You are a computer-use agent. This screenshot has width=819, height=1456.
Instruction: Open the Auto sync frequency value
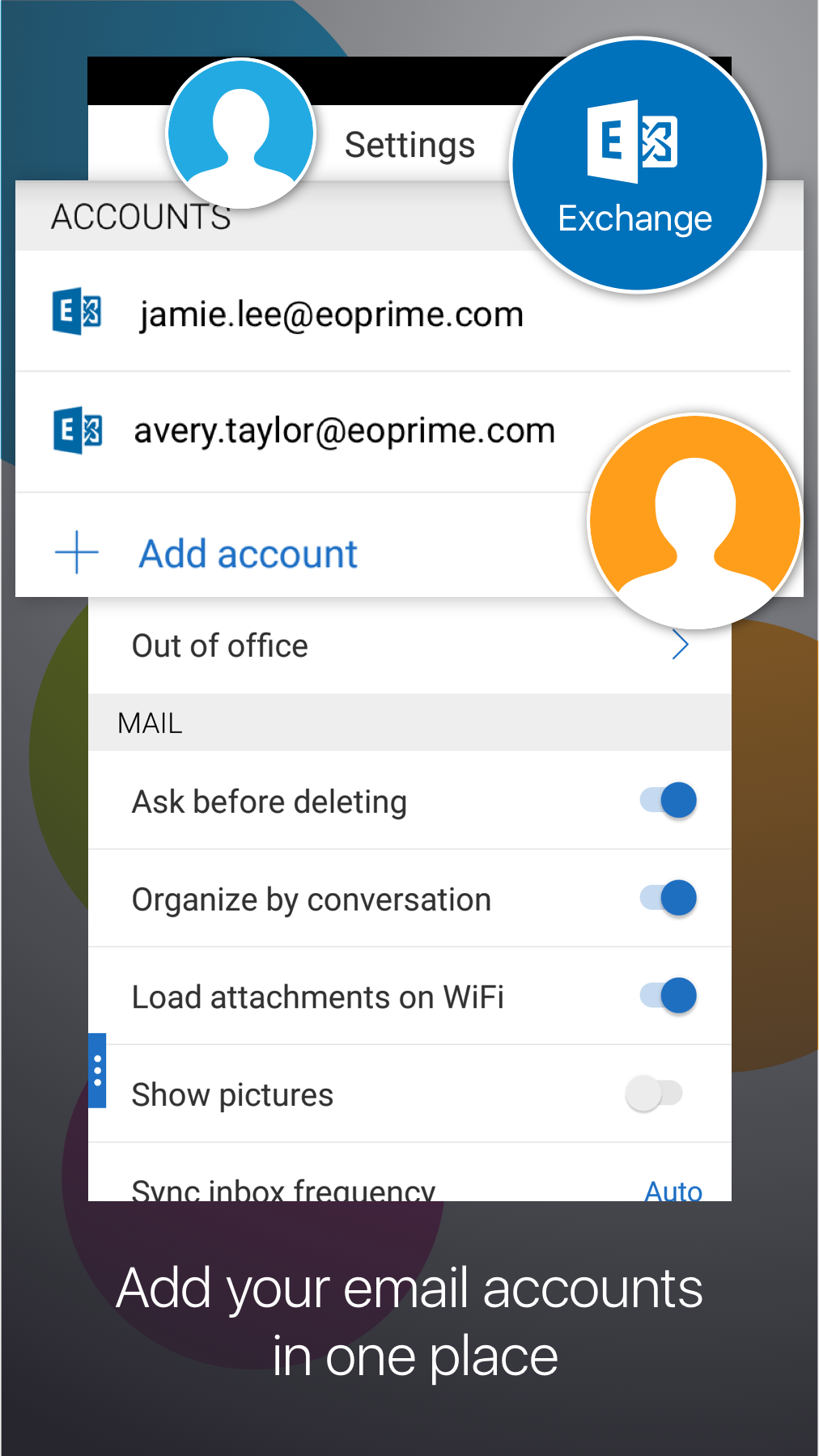click(673, 1190)
